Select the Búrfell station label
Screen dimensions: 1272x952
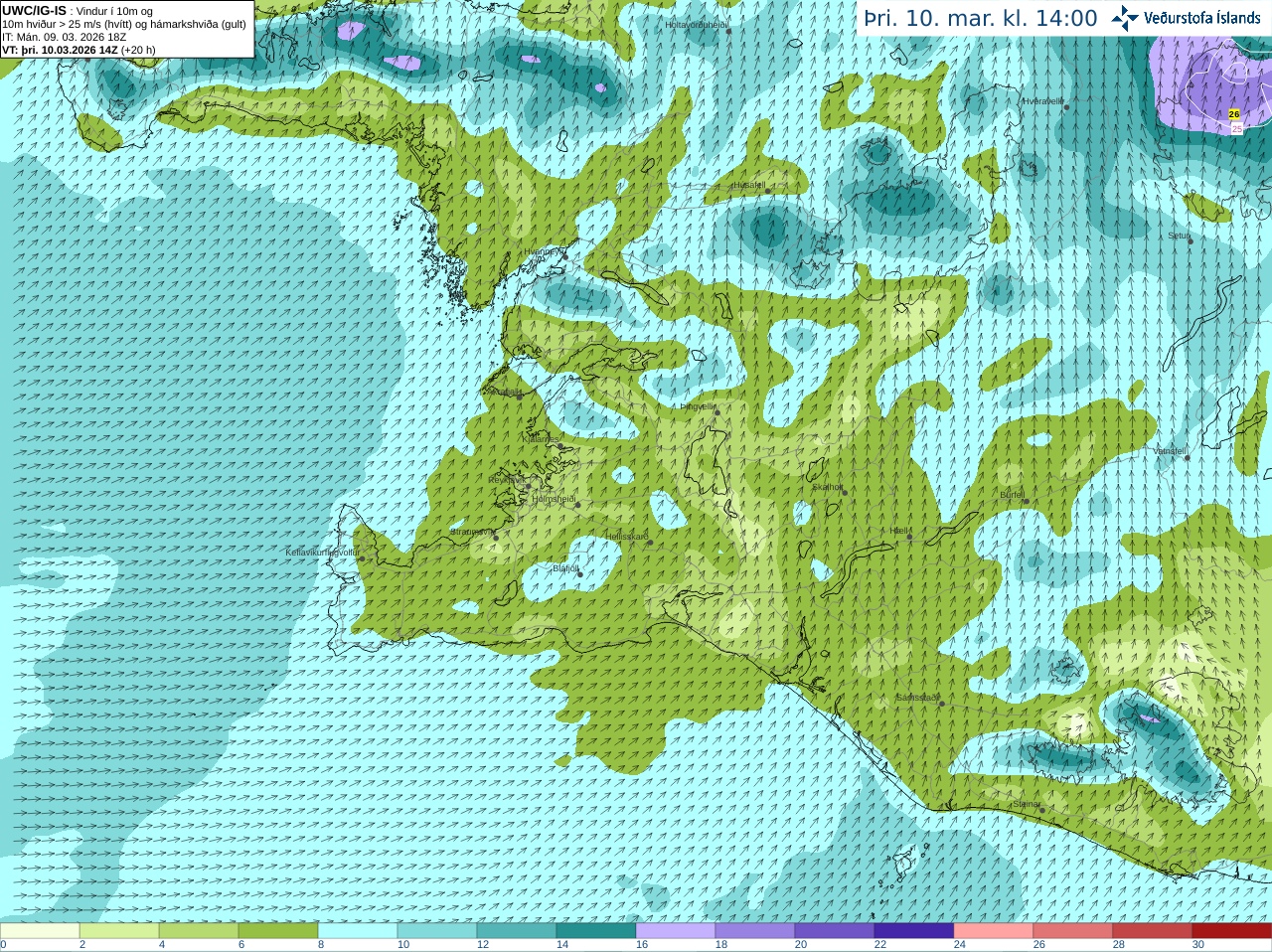point(1012,494)
